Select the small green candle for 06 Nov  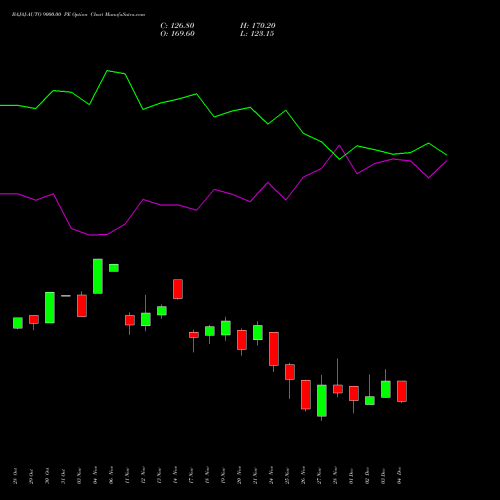tap(114, 268)
